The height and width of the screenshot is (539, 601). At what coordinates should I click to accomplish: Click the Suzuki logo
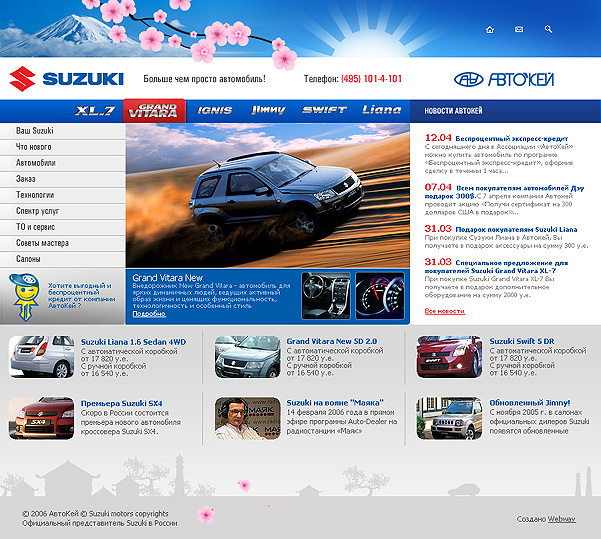click(x=67, y=79)
